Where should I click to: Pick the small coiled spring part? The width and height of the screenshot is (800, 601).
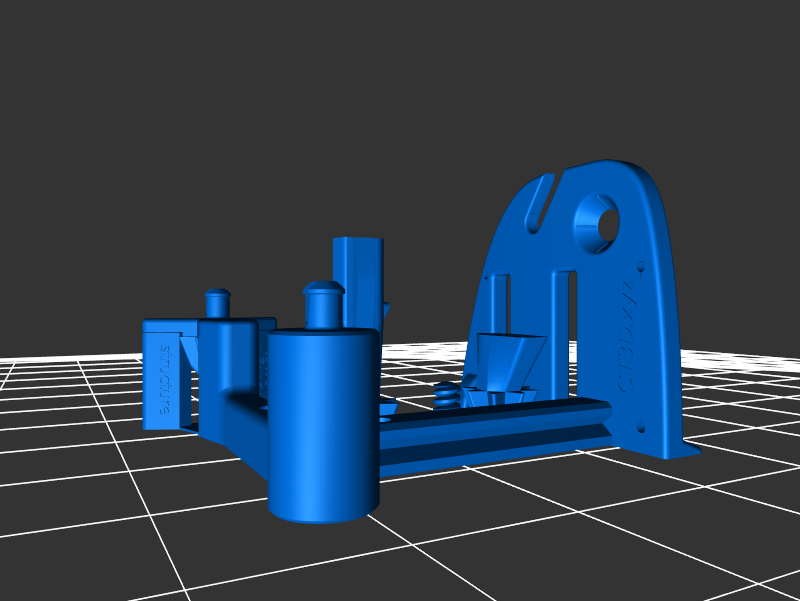point(448,393)
